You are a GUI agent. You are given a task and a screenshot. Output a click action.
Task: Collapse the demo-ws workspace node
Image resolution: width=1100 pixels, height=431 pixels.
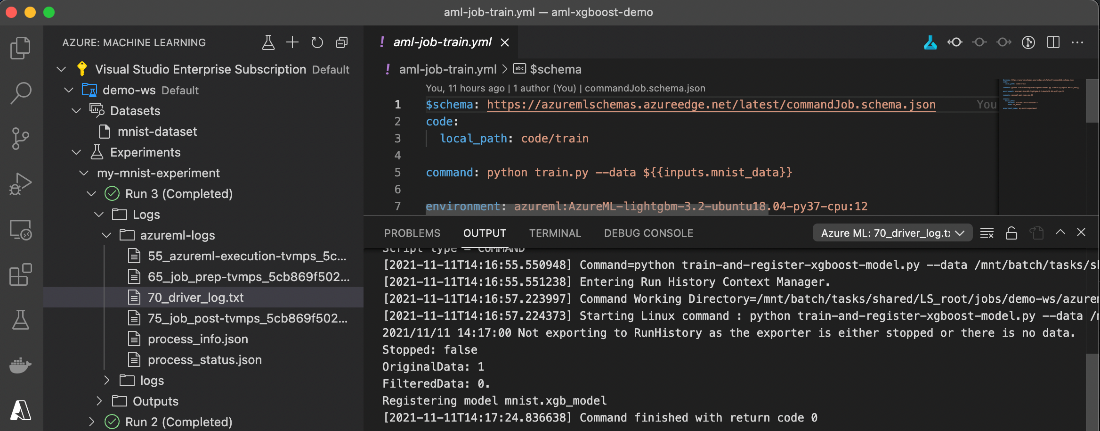69,90
